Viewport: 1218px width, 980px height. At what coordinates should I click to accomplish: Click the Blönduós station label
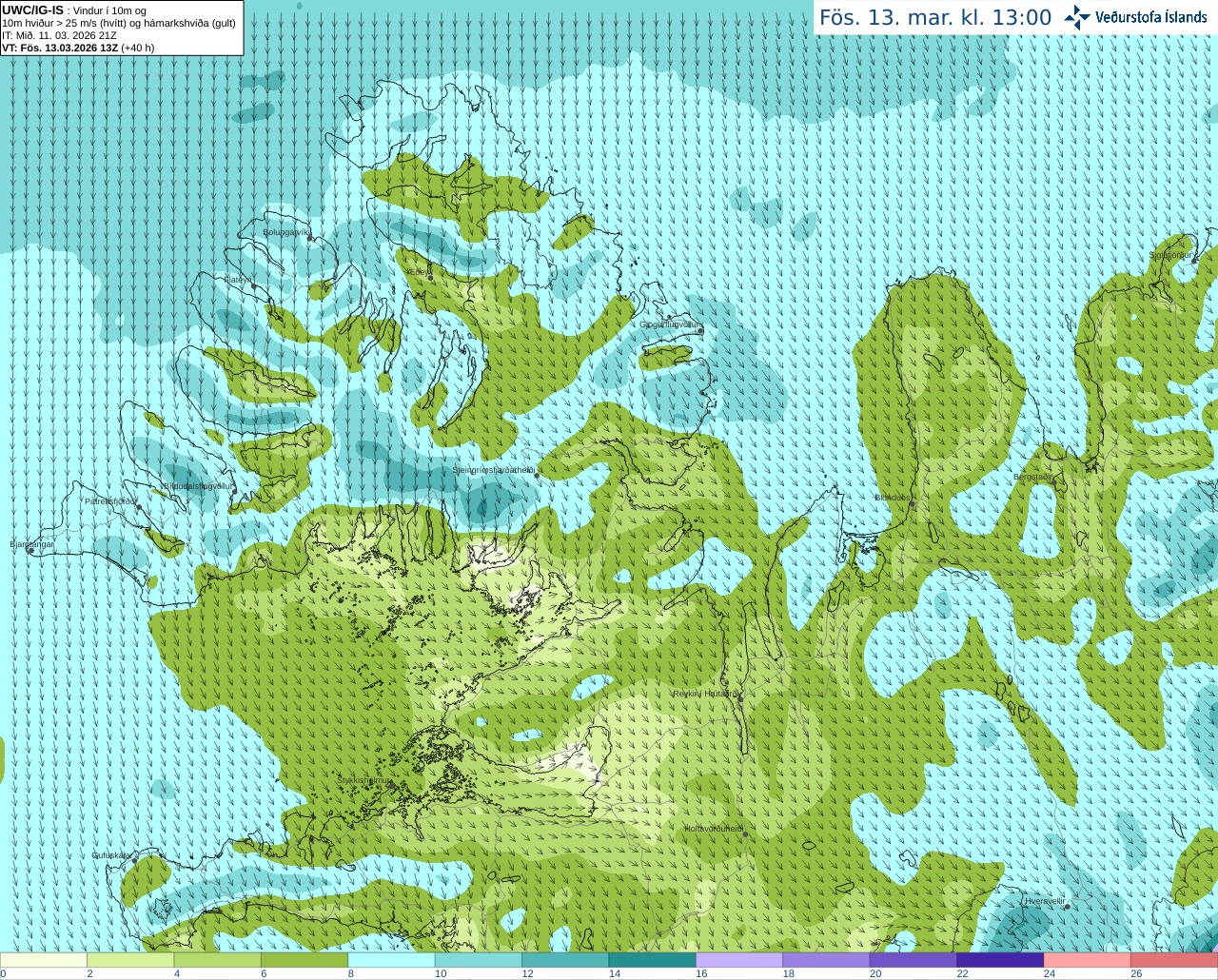[x=894, y=498]
